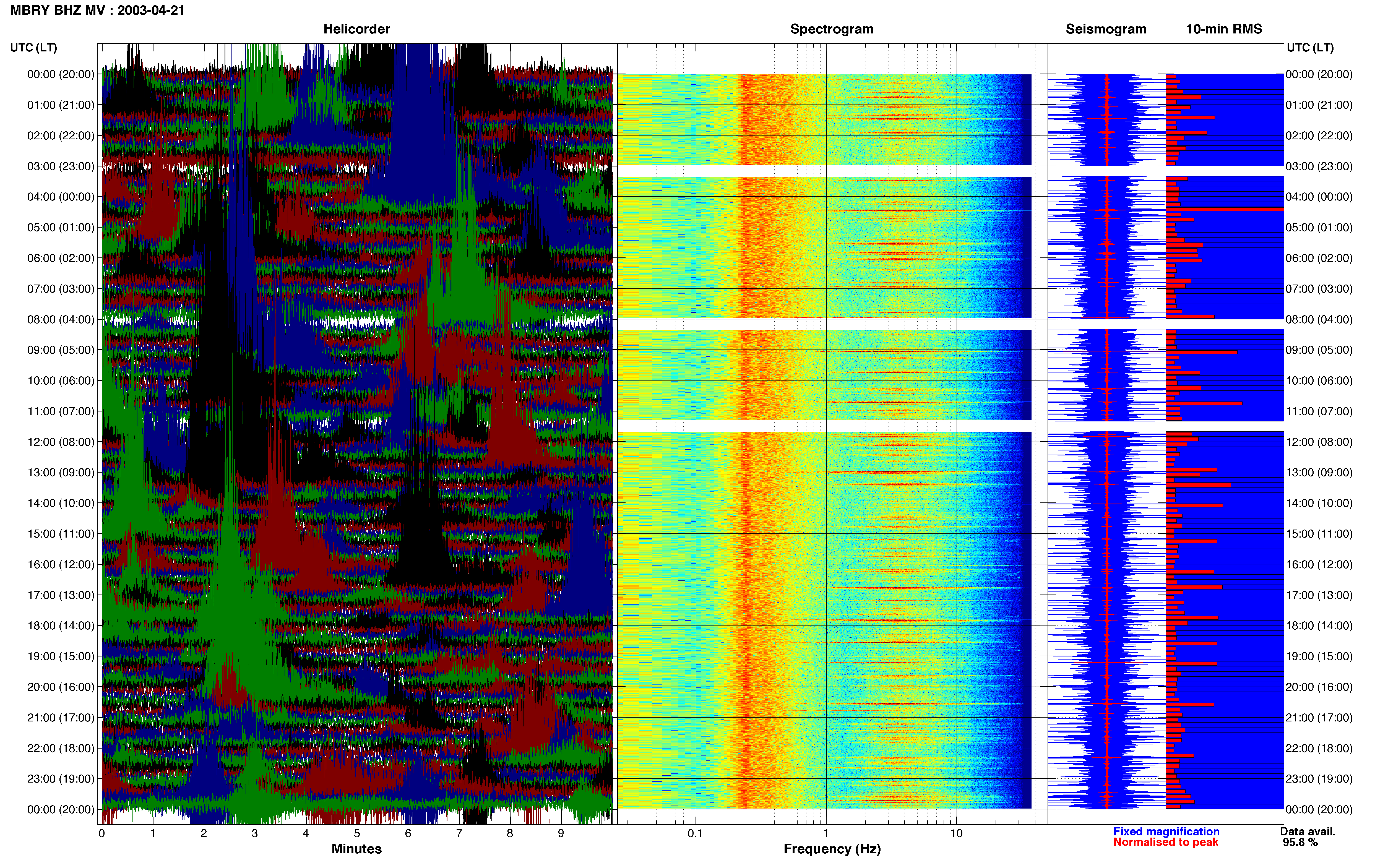This screenshot has height=868, width=1388.
Task: Click 15:00 (11:00) label left of Helicorder
Action: coord(61,534)
